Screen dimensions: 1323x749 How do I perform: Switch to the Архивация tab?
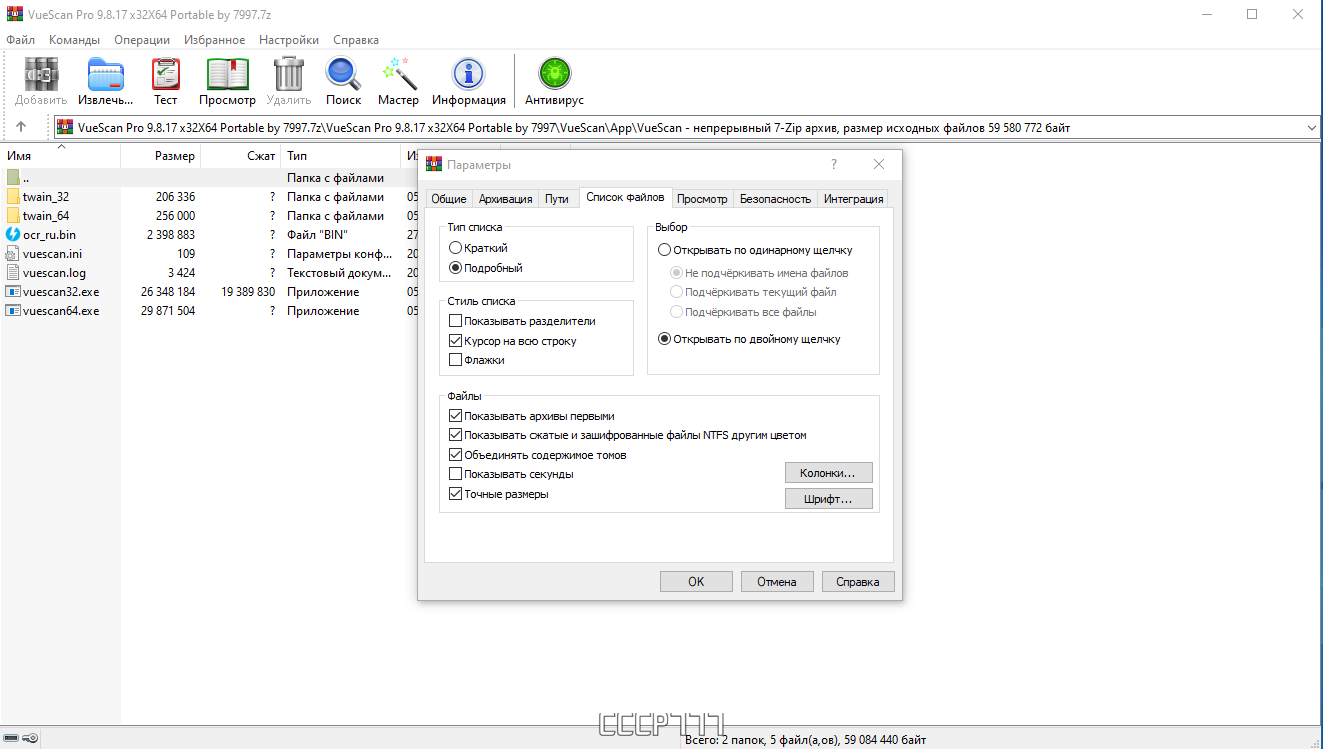[x=505, y=199]
